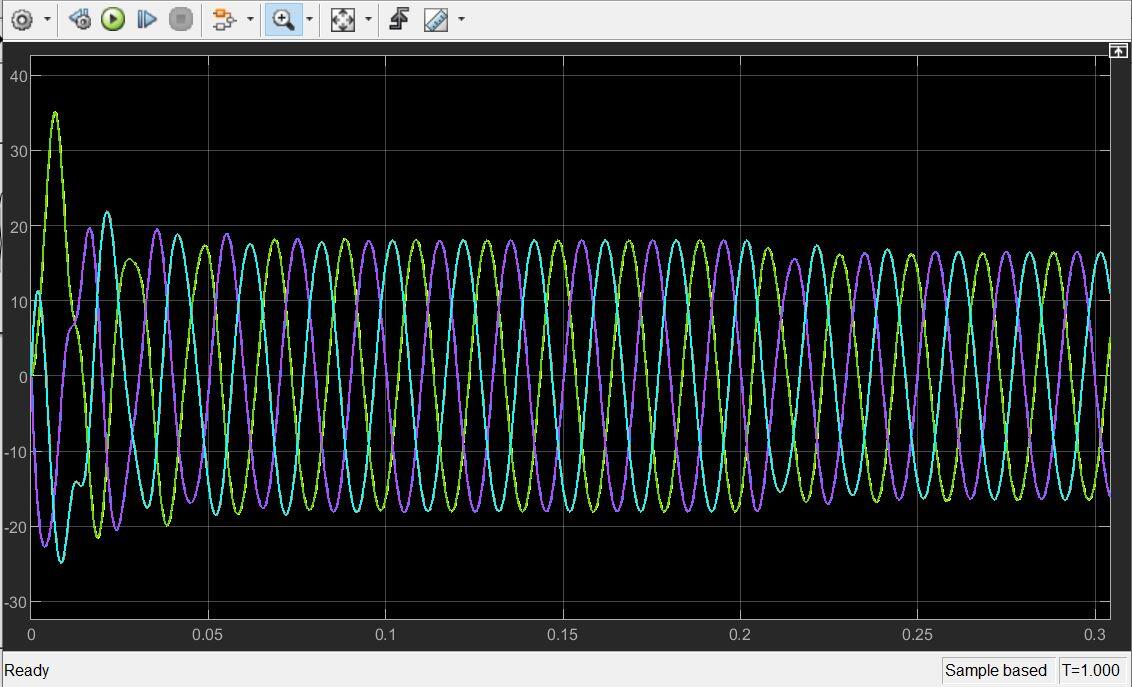The image size is (1132, 687).
Task: Open scope configuration properties gear
Action: tap(22, 19)
